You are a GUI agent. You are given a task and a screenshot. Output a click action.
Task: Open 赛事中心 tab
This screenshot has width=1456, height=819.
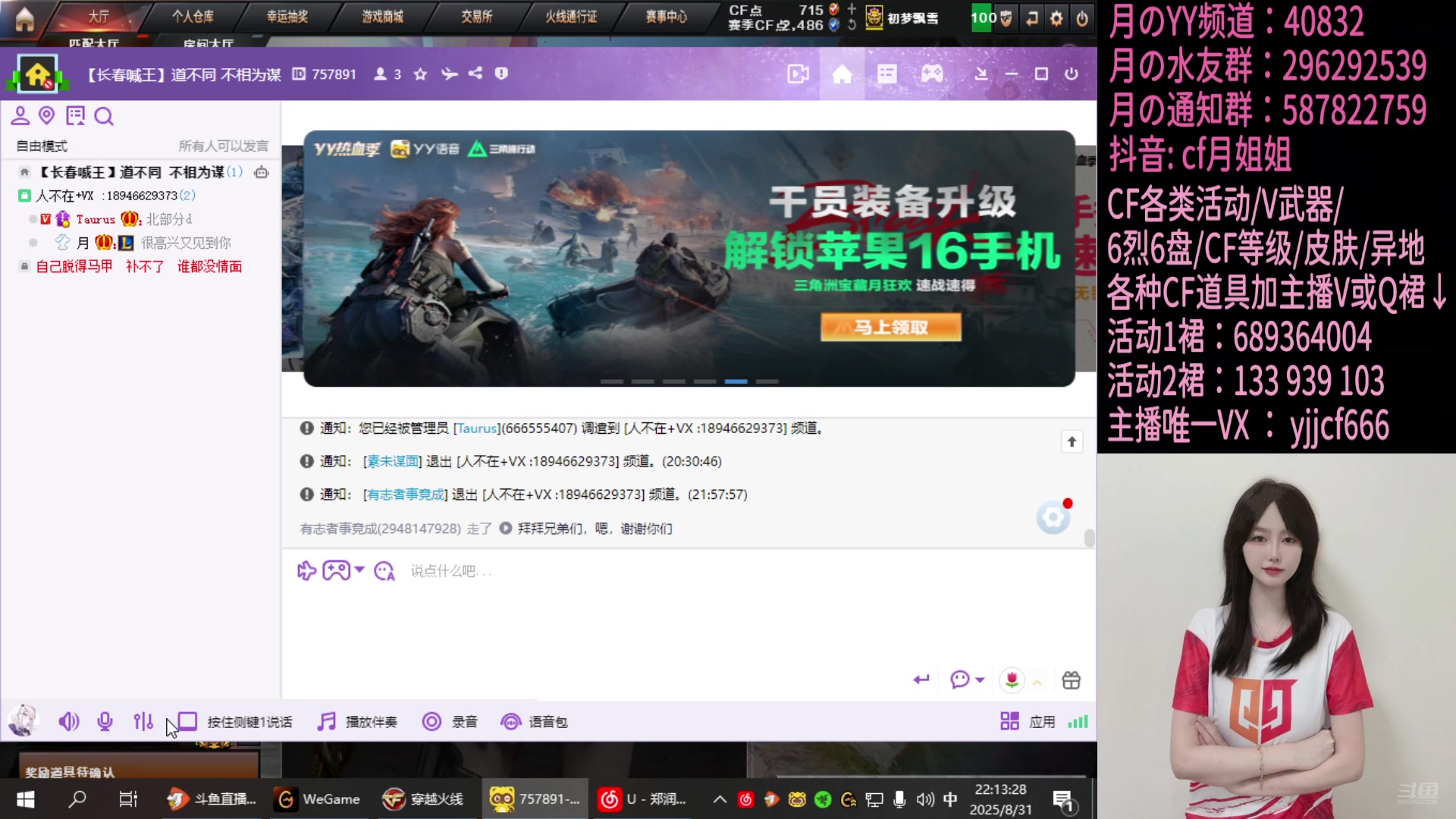(x=667, y=17)
